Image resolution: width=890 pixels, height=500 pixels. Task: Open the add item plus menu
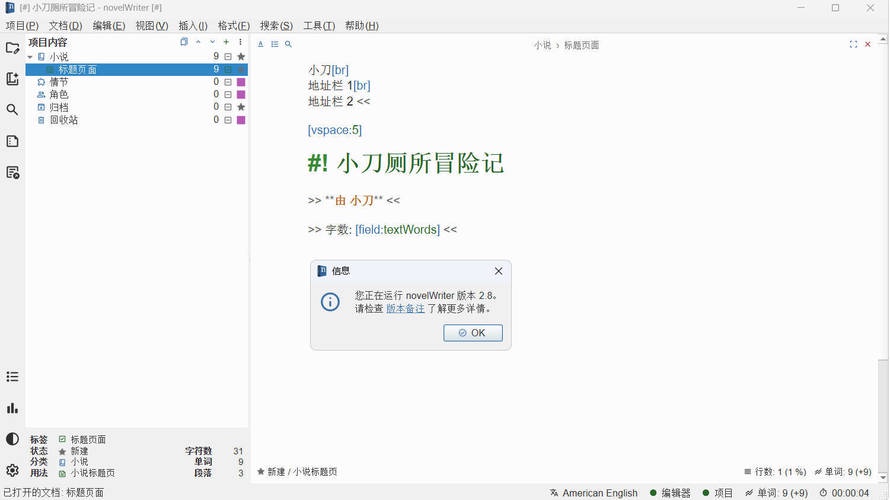(226, 42)
